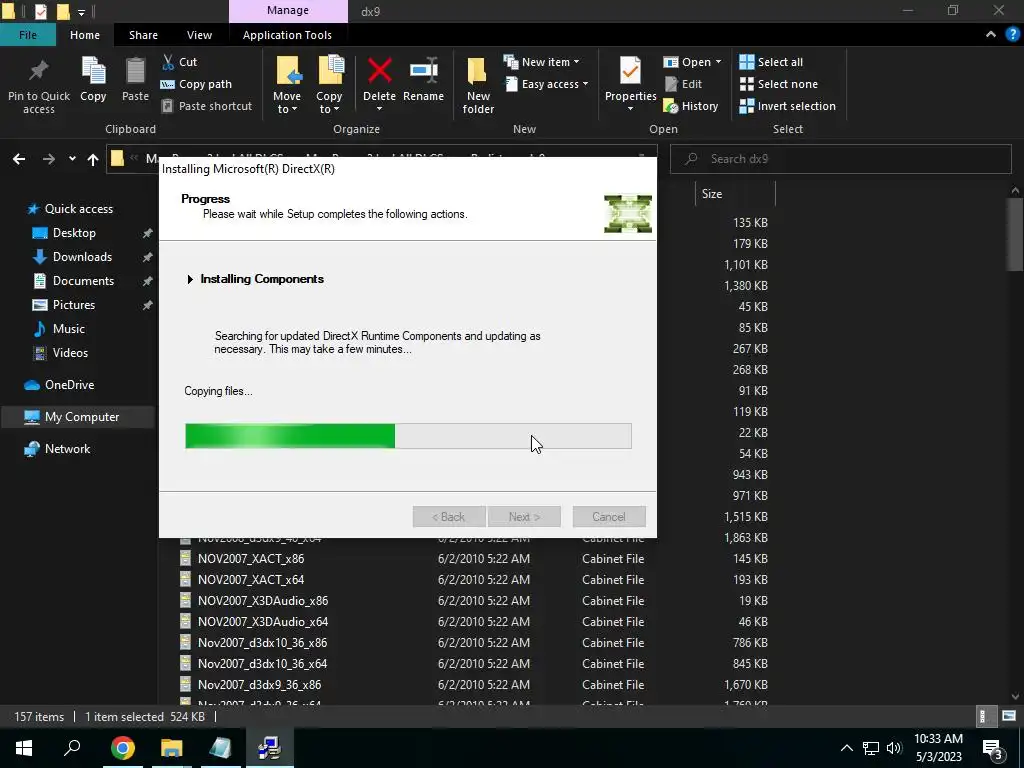Screen dimensions: 1024x768
Task: Click Pin to Quick access icon
Action: [x=39, y=71]
